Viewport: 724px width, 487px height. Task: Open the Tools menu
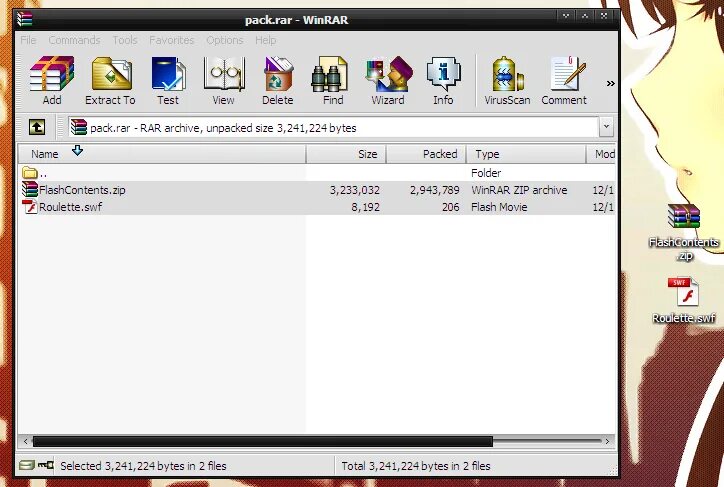(125, 40)
